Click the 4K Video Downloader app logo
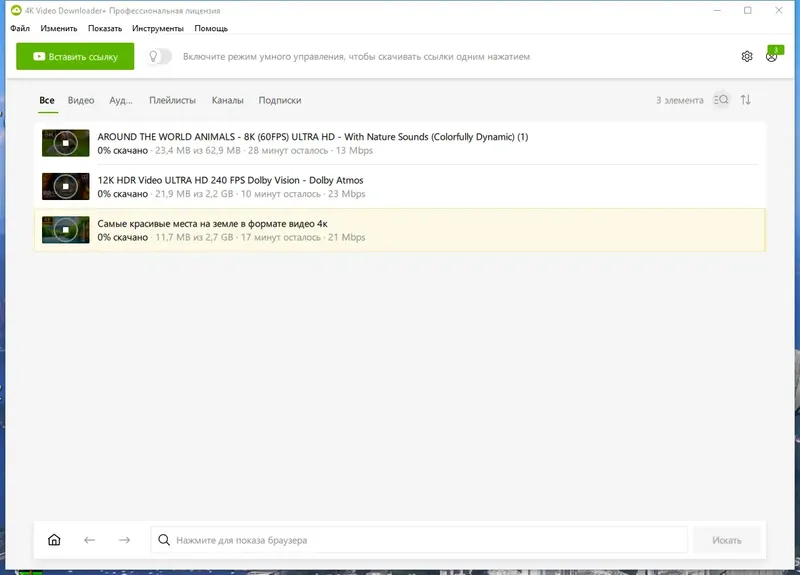The image size is (800, 575). (x=16, y=10)
